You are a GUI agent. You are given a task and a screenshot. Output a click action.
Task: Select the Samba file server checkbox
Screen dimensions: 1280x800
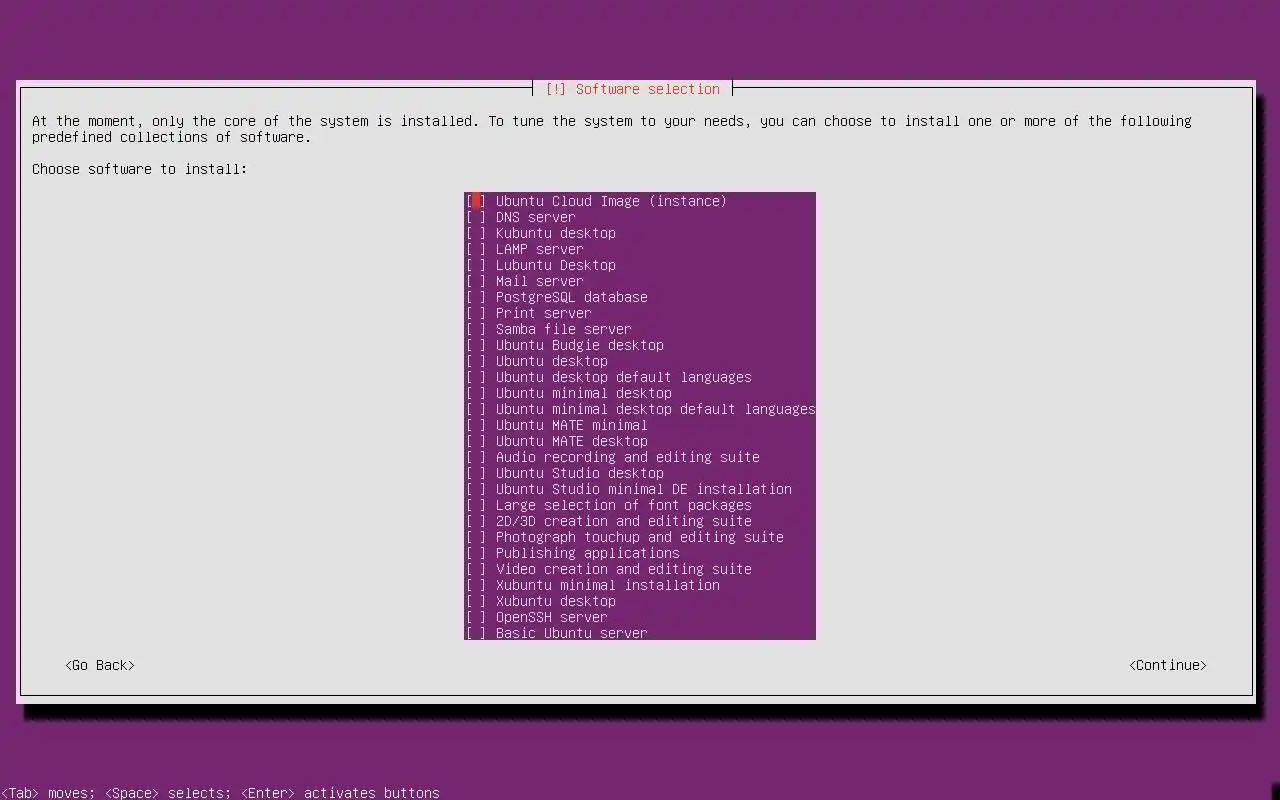[476, 329]
